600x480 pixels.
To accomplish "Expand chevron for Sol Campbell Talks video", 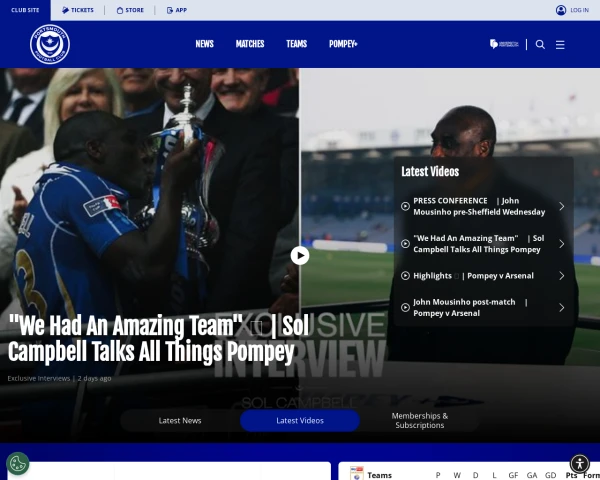I will pos(561,244).
